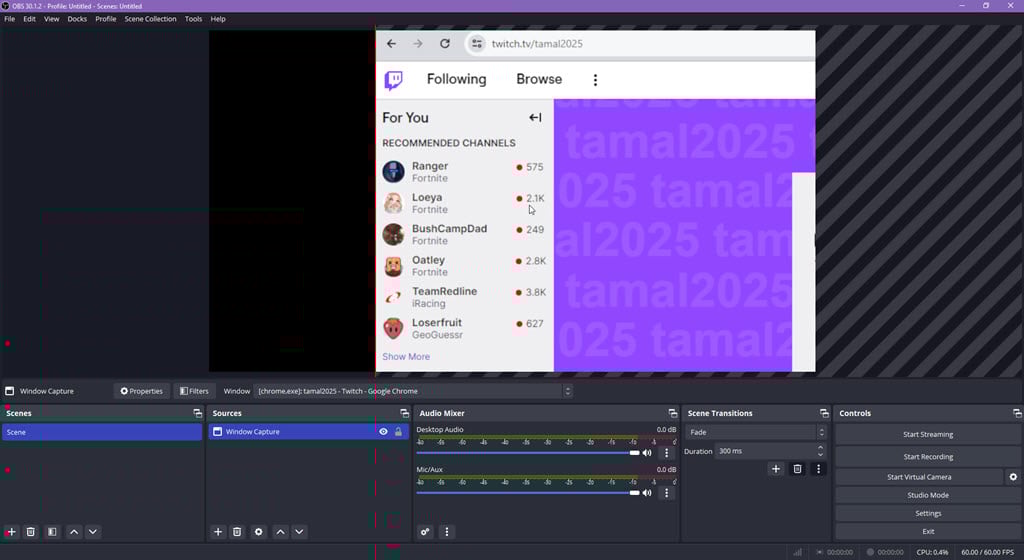Open Audio Mixer options menu at bottom

[x=447, y=532]
